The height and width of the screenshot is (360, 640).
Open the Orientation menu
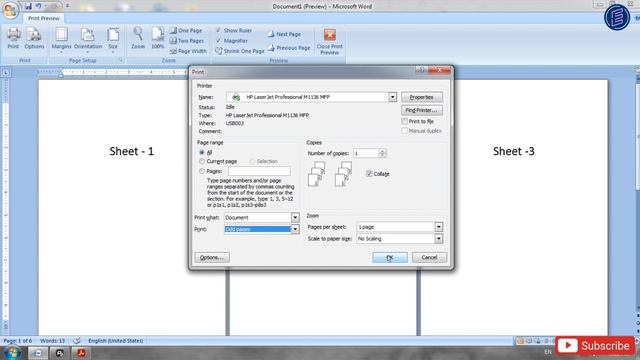click(x=88, y=40)
